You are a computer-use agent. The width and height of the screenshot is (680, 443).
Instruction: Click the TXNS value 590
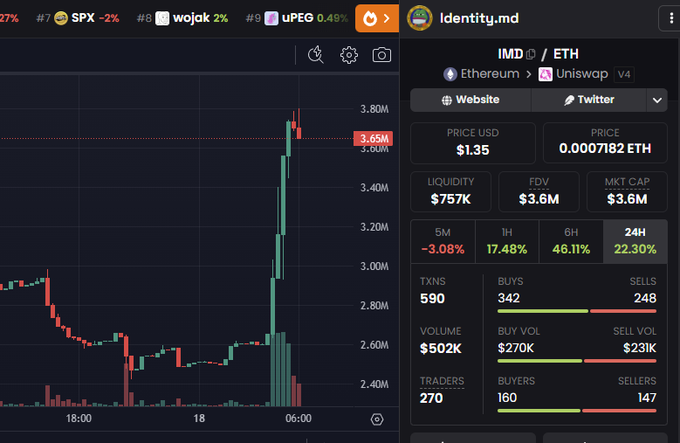point(432,299)
